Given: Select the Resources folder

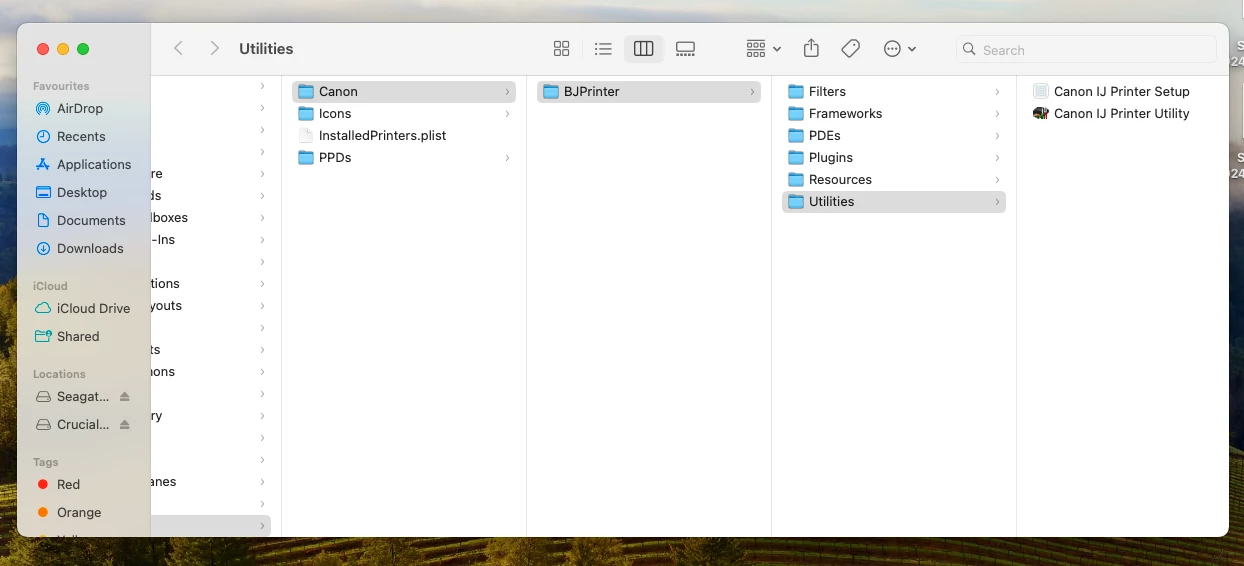Looking at the screenshot, I should click(894, 179).
